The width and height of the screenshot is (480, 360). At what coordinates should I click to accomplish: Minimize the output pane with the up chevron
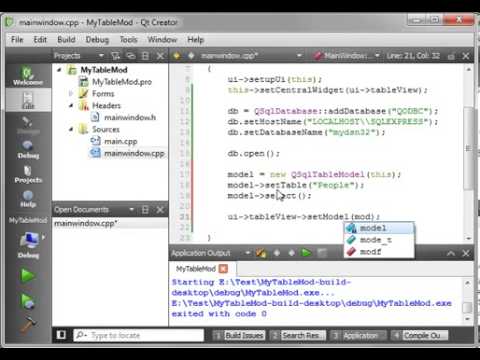(x=451, y=254)
